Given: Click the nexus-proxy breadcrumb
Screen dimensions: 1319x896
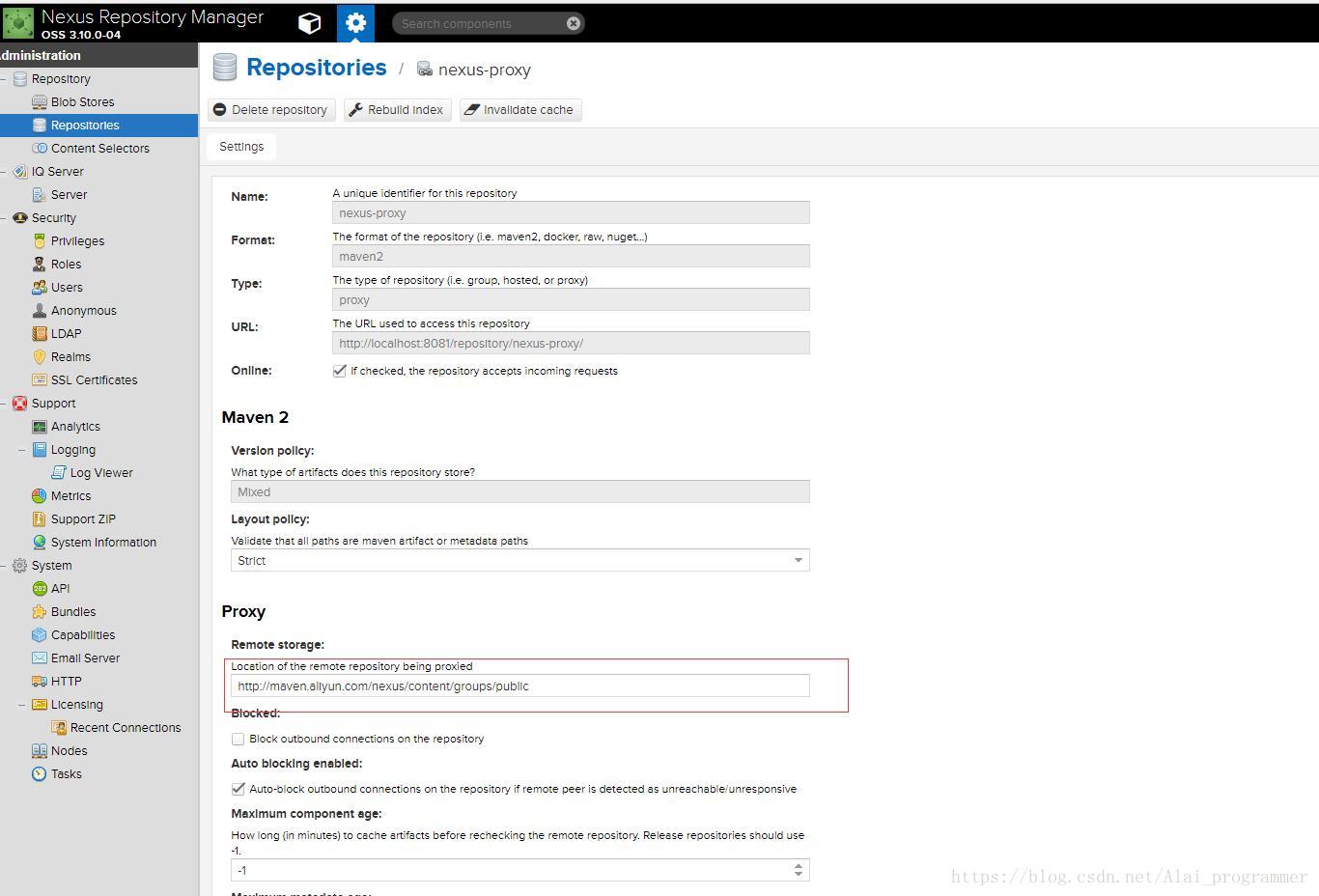Looking at the screenshot, I should coord(484,70).
